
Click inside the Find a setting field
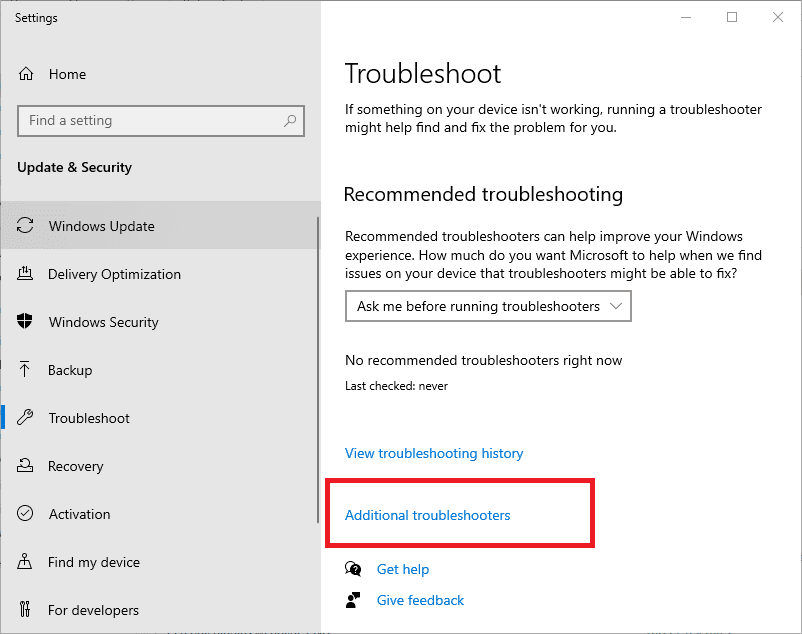click(150, 120)
